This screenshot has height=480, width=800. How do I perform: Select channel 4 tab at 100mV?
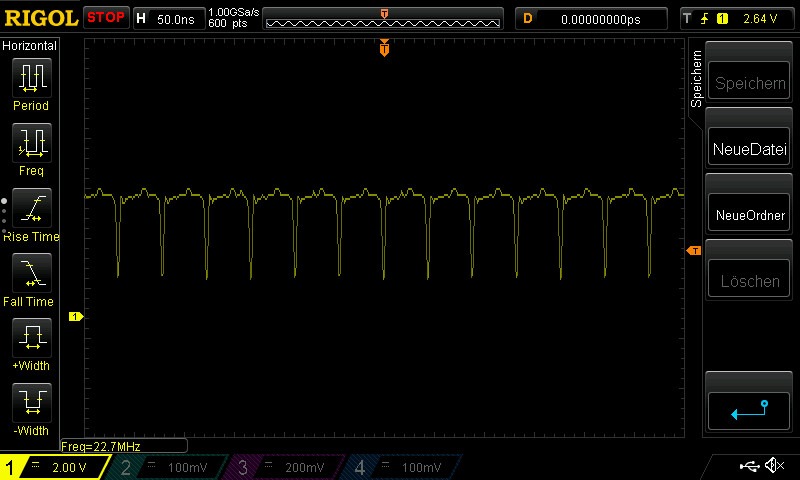tap(401, 467)
